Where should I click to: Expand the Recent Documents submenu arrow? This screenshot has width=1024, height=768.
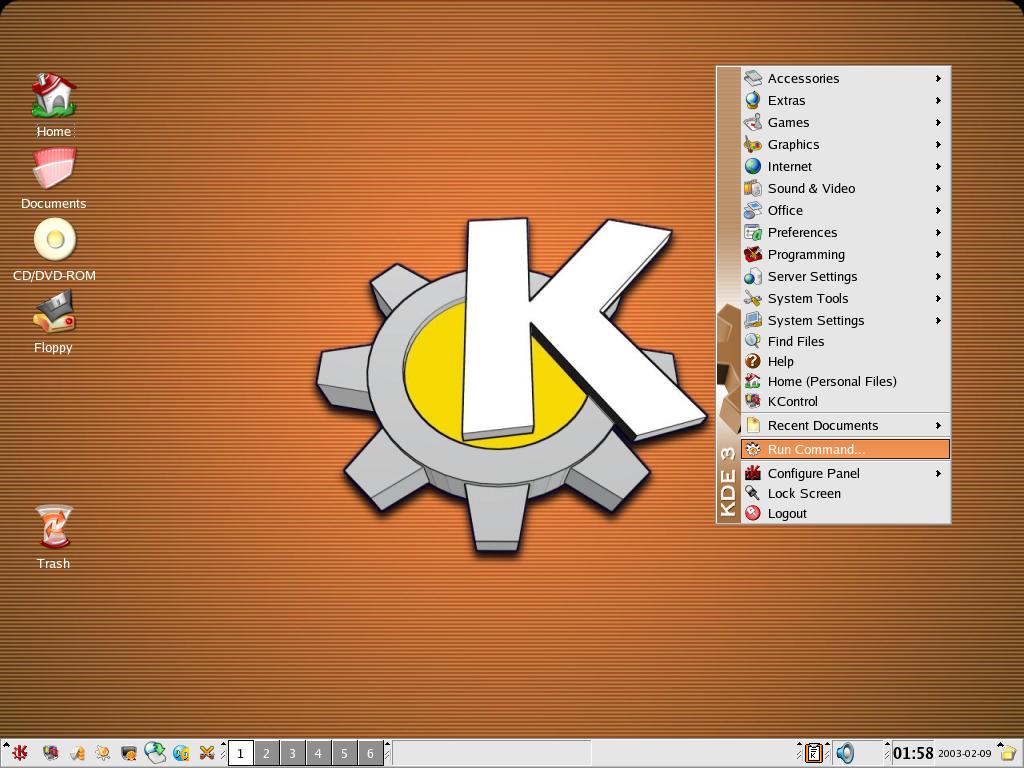point(938,425)
